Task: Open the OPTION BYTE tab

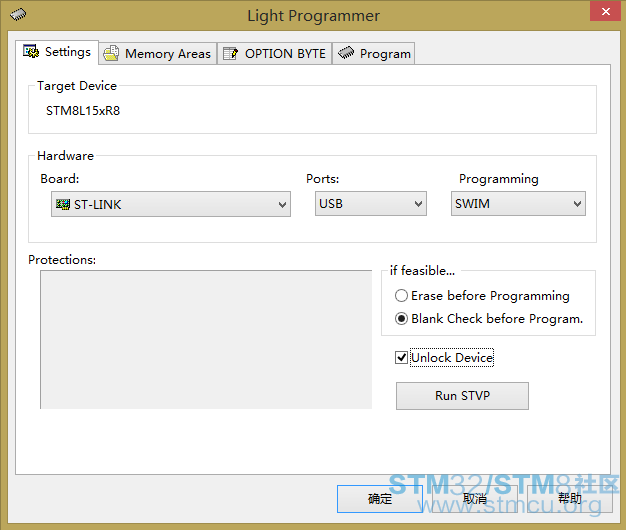Action: tap(275, 53)
